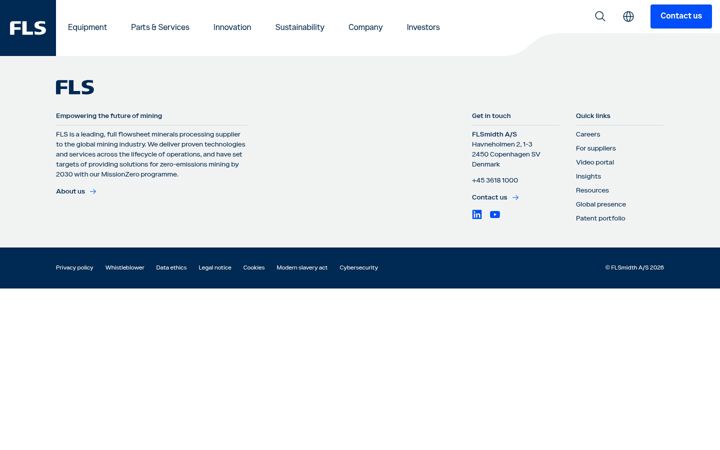
Task: Click the Get in touch heading
Action: (x=491, y=116)
